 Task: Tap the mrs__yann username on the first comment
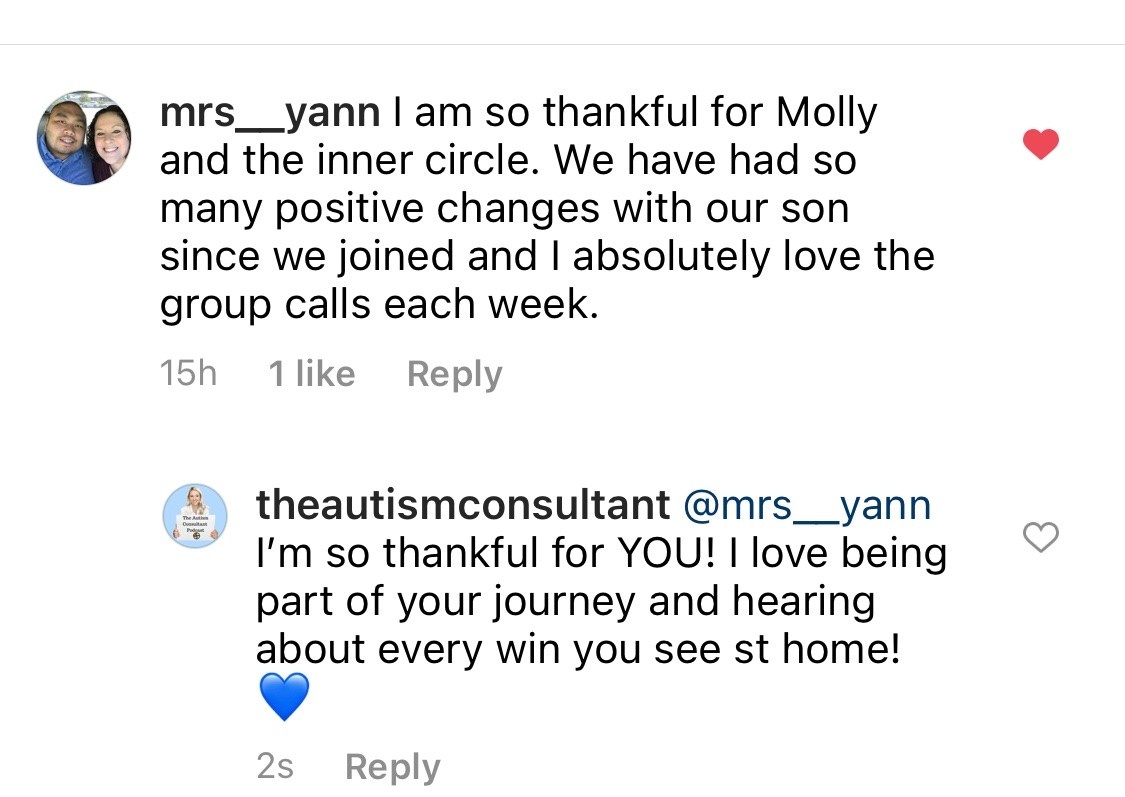(x=269, y=114)
